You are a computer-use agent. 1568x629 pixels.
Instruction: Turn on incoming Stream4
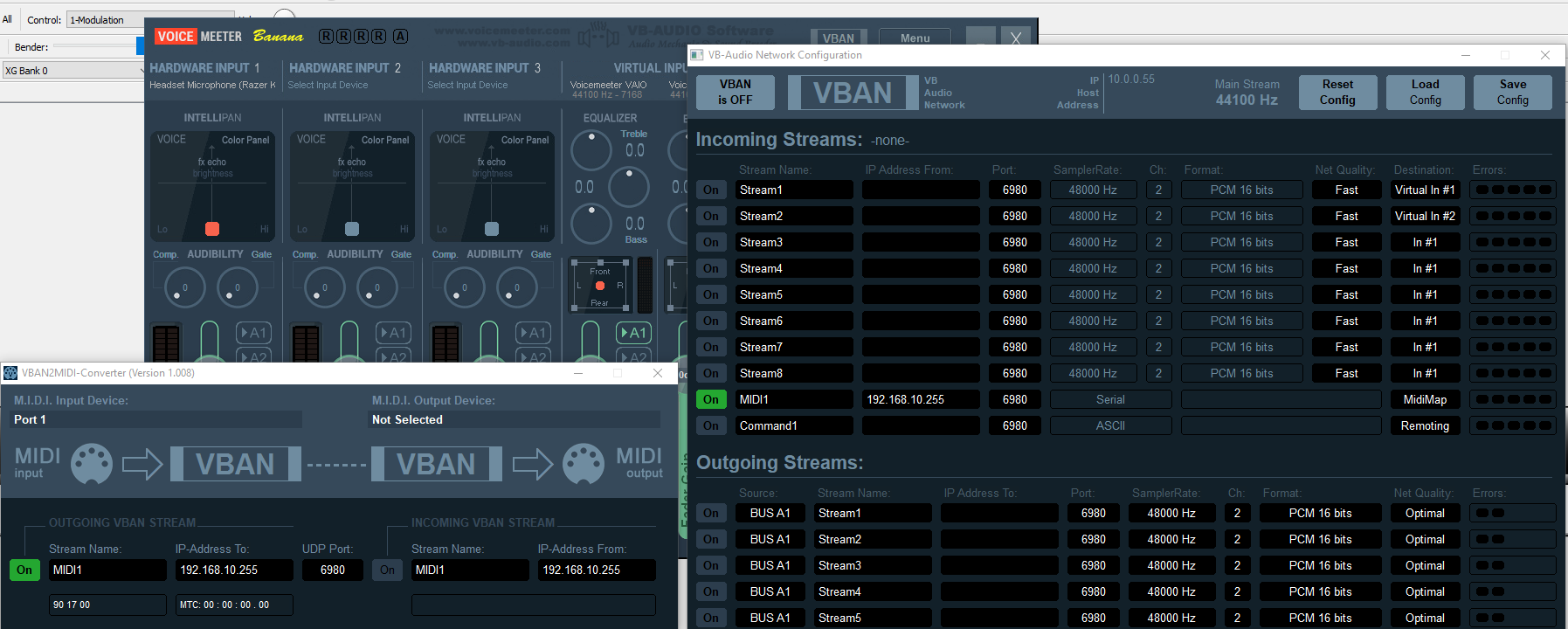[711, 268]
